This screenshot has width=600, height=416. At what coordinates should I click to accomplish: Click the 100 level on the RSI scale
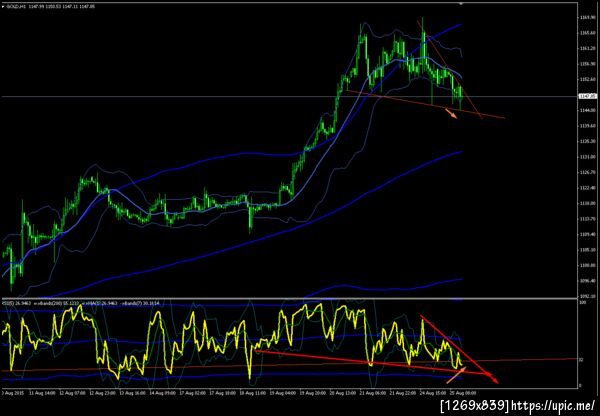(581, 303)
